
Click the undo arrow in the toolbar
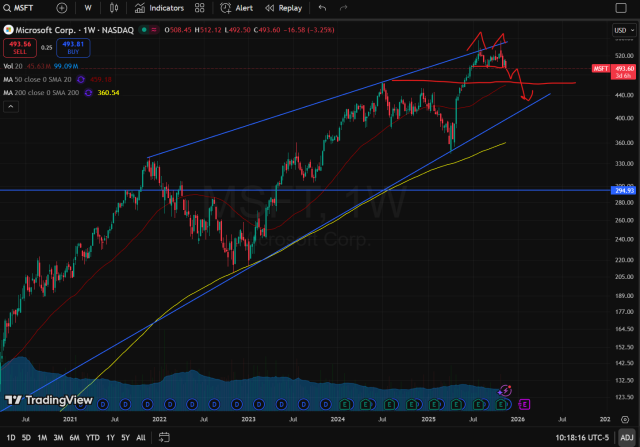pos(321,8)
